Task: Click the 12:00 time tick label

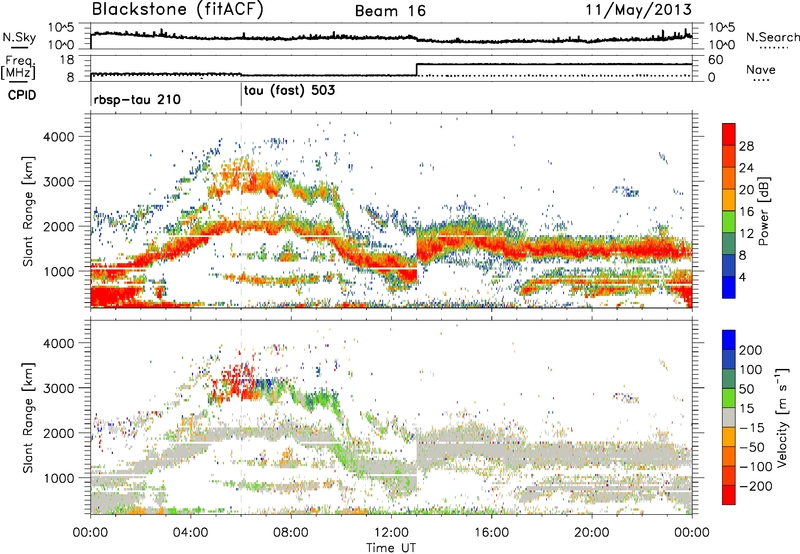Action: point(391,533)
